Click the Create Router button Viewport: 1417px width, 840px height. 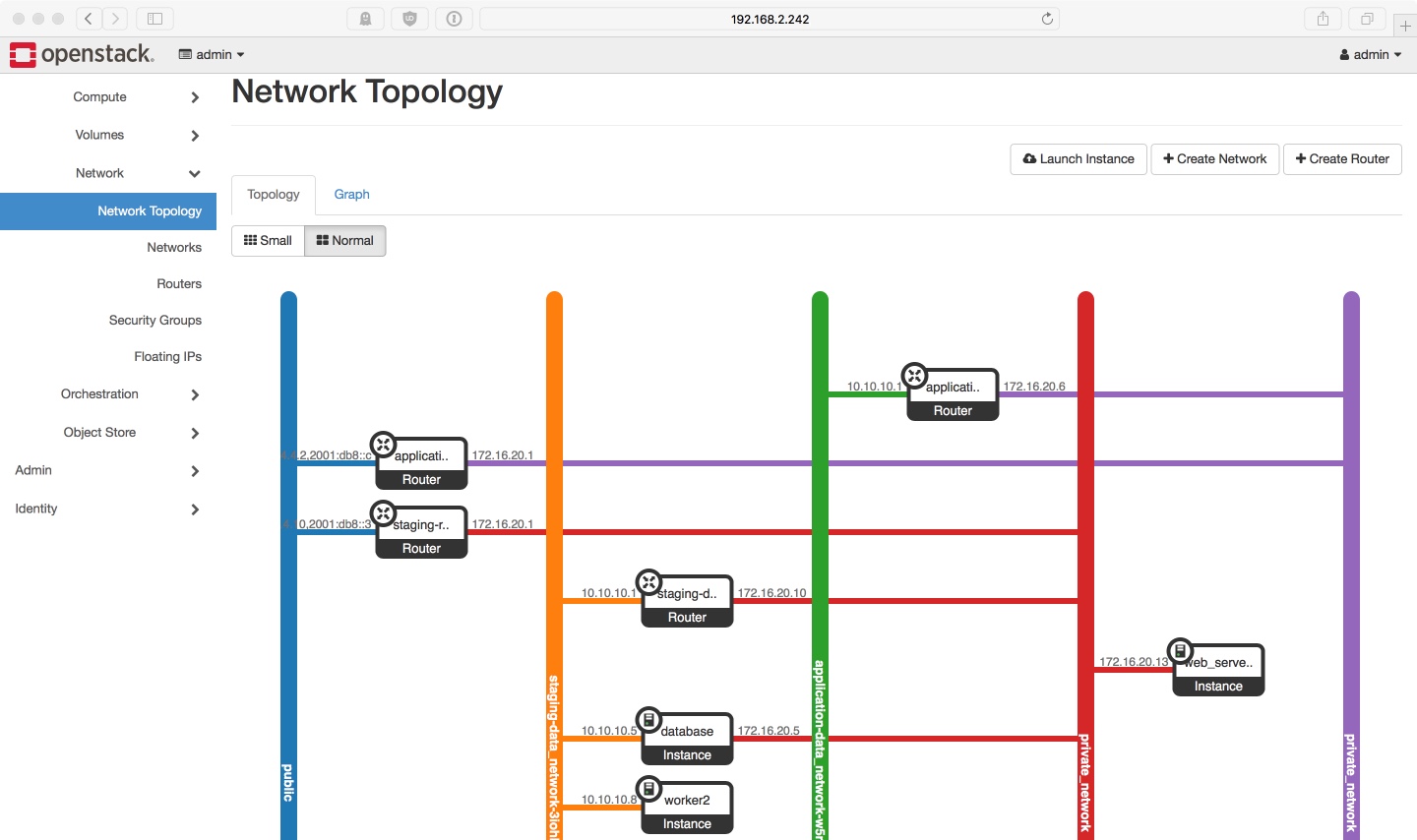click(x=1342, y=159)
